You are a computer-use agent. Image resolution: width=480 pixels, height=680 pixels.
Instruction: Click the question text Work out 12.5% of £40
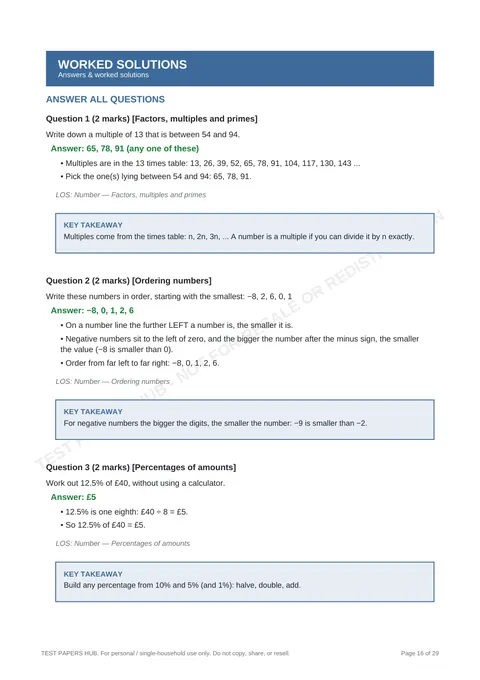[135, 483]
